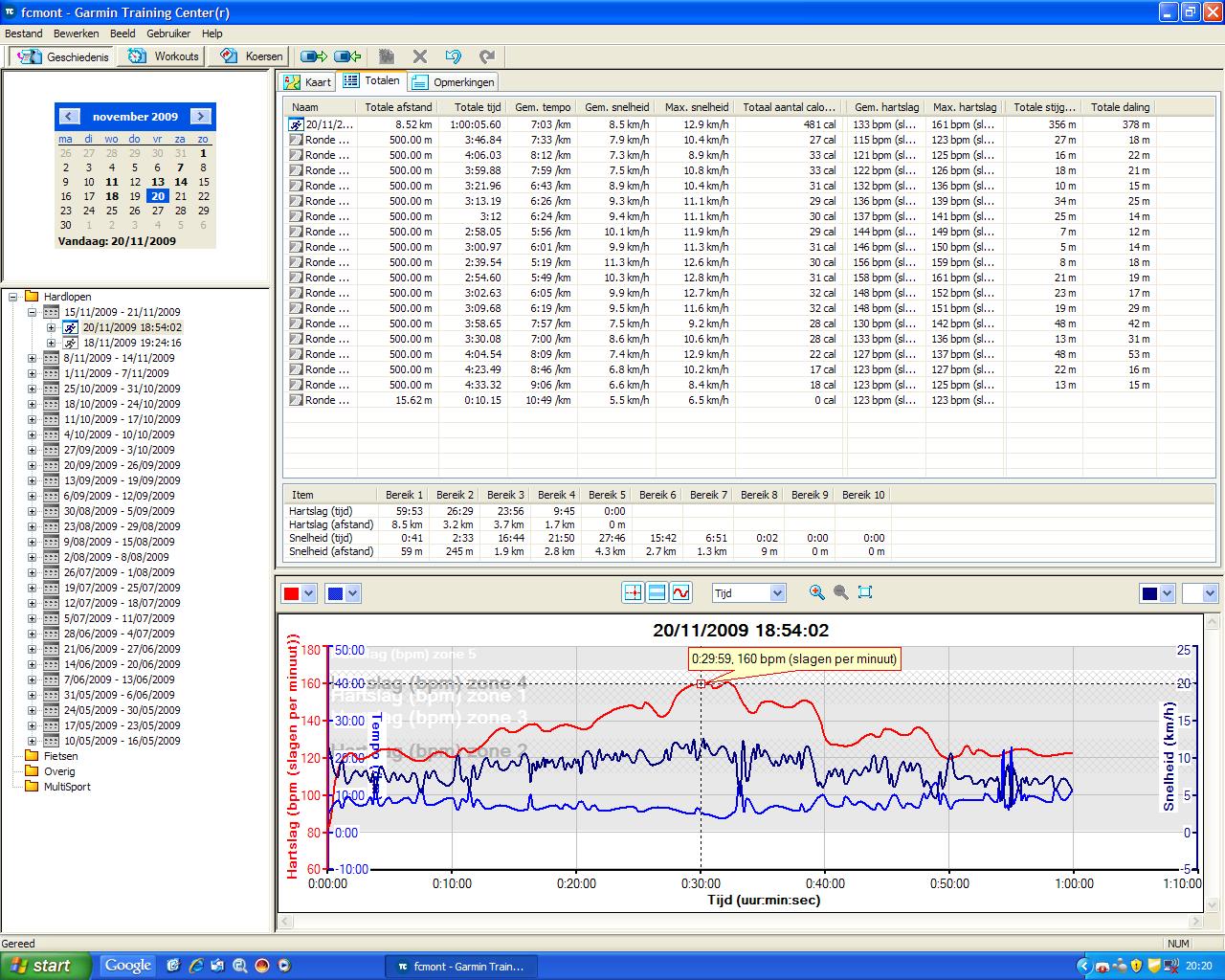
Task: Fit graph to full extent
Action: 865,592
